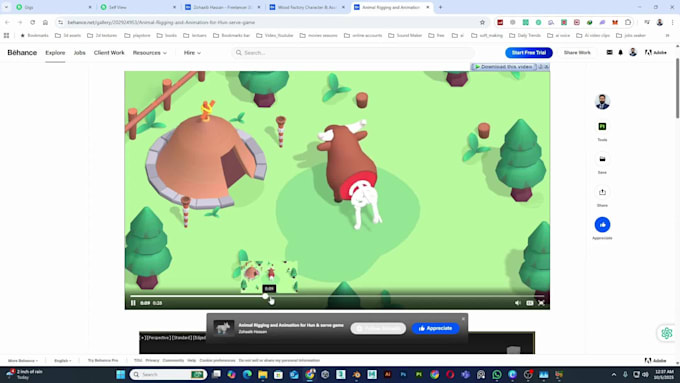This screenshot has height=383, width=680.
Task: Open the English language selector
Action: [x=62, y=360]
